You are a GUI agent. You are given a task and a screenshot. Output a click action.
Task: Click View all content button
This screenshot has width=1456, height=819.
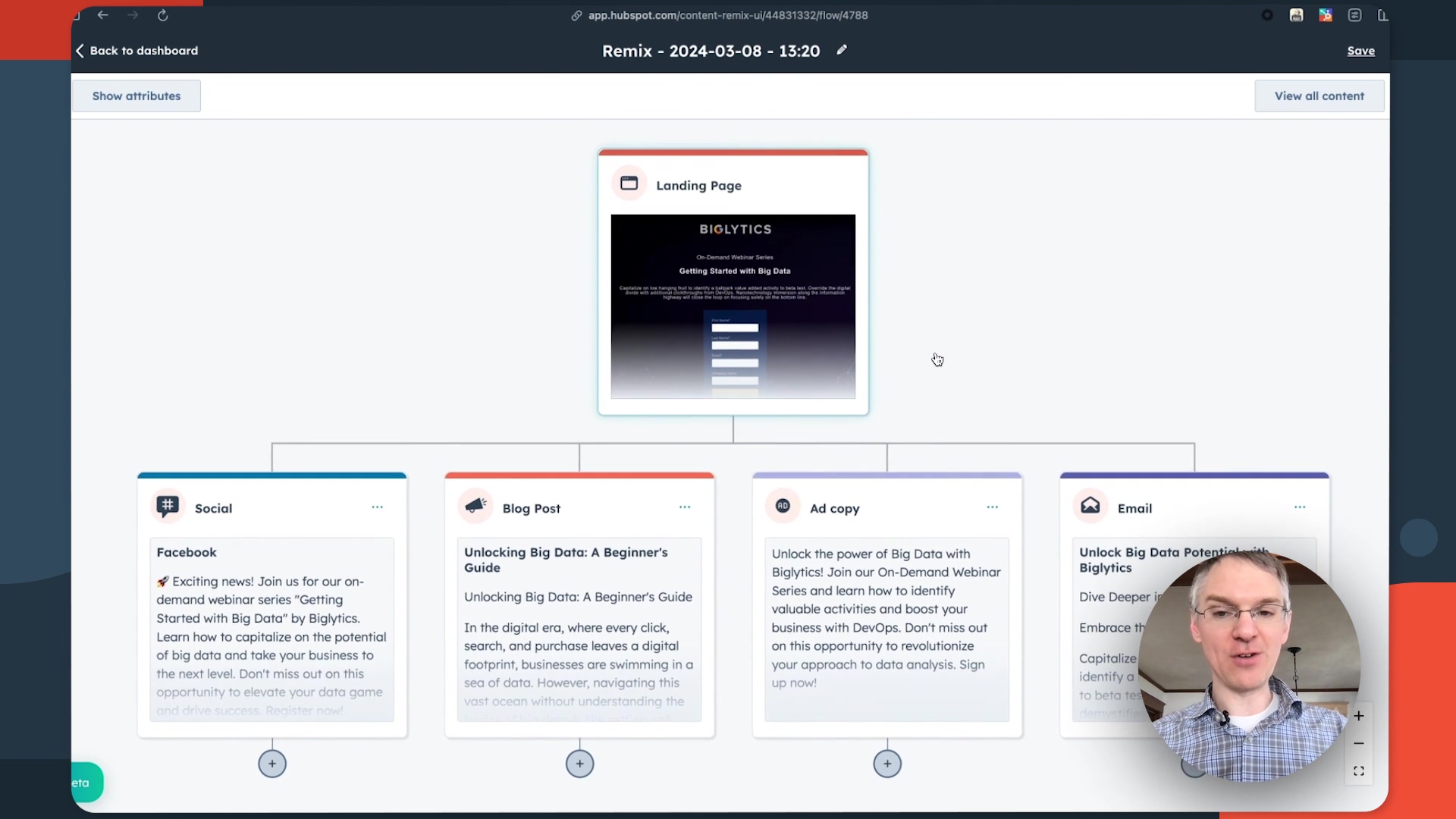1319,95
